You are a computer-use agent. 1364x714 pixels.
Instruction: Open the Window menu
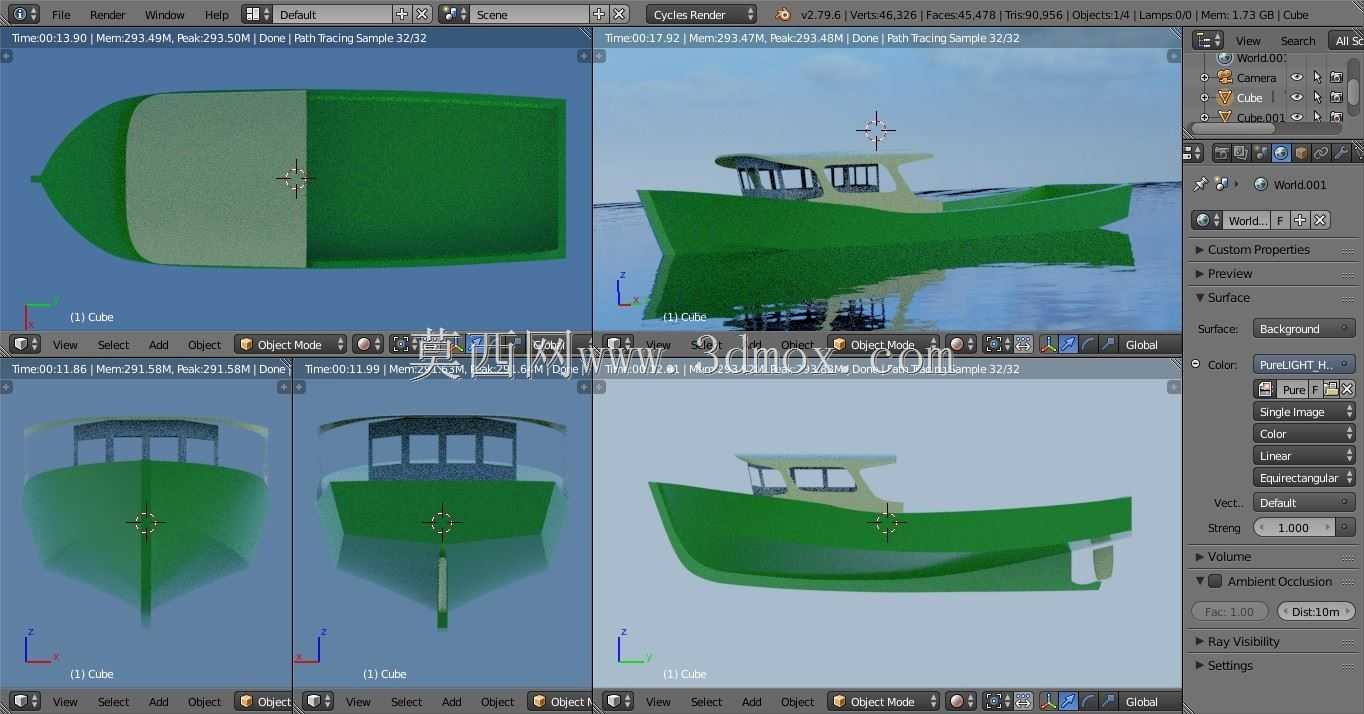pyautogui.click(x=164, y=14)
